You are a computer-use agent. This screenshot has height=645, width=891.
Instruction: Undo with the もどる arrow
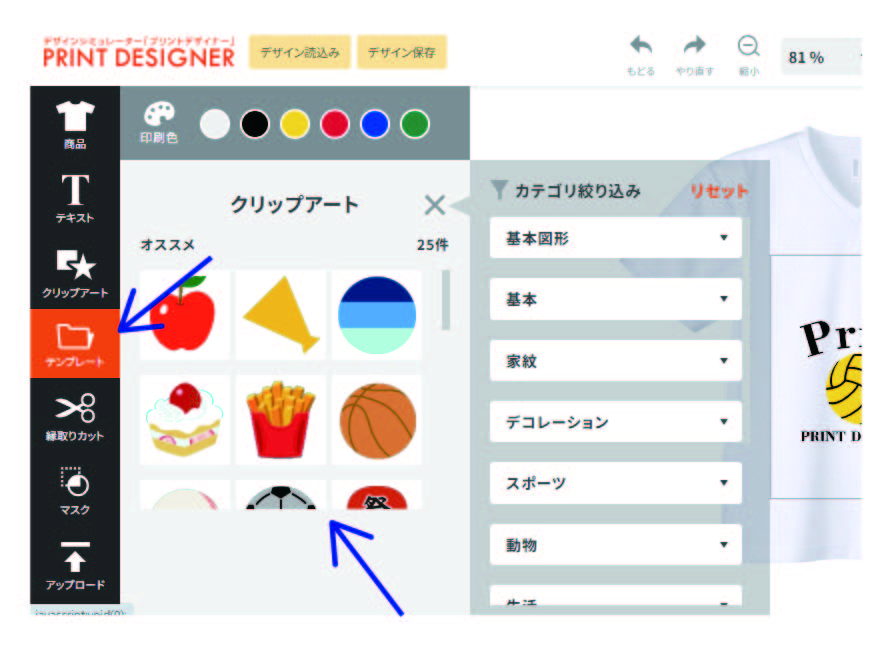640,53
